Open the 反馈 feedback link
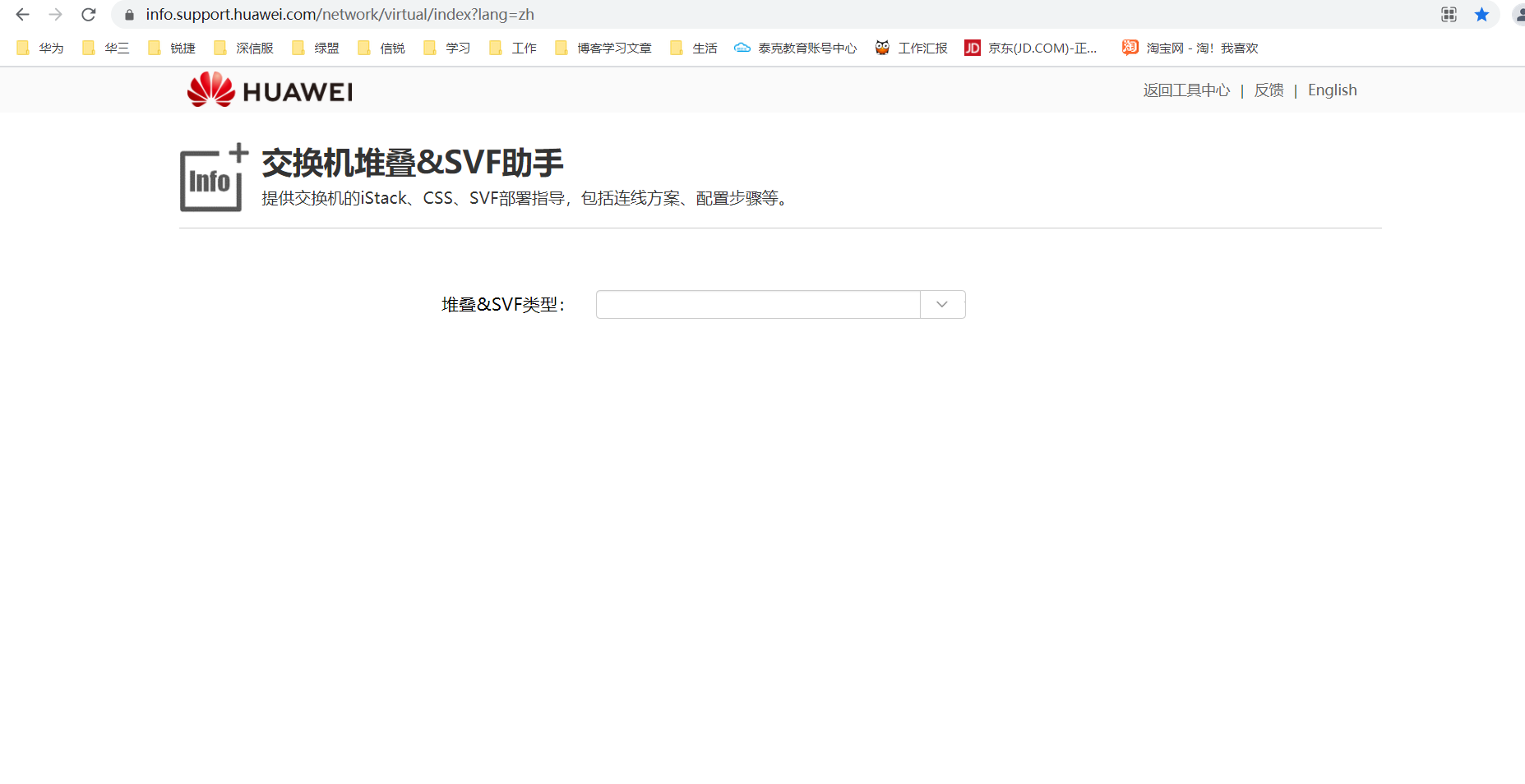 click(x=1269, y=90)
